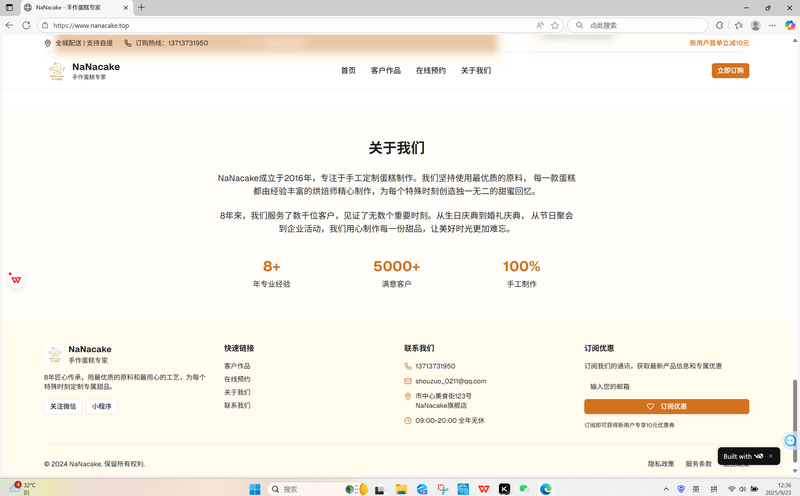The image size is (800, 496).
Task: Click the email envelope icon in footer
Action: coord(408,381)
